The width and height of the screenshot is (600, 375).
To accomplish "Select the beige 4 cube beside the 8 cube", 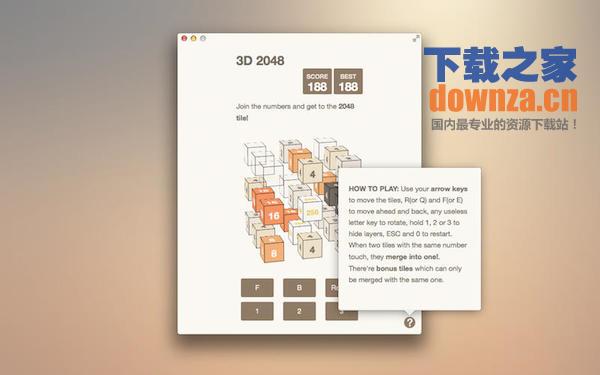I will point(310,246).
